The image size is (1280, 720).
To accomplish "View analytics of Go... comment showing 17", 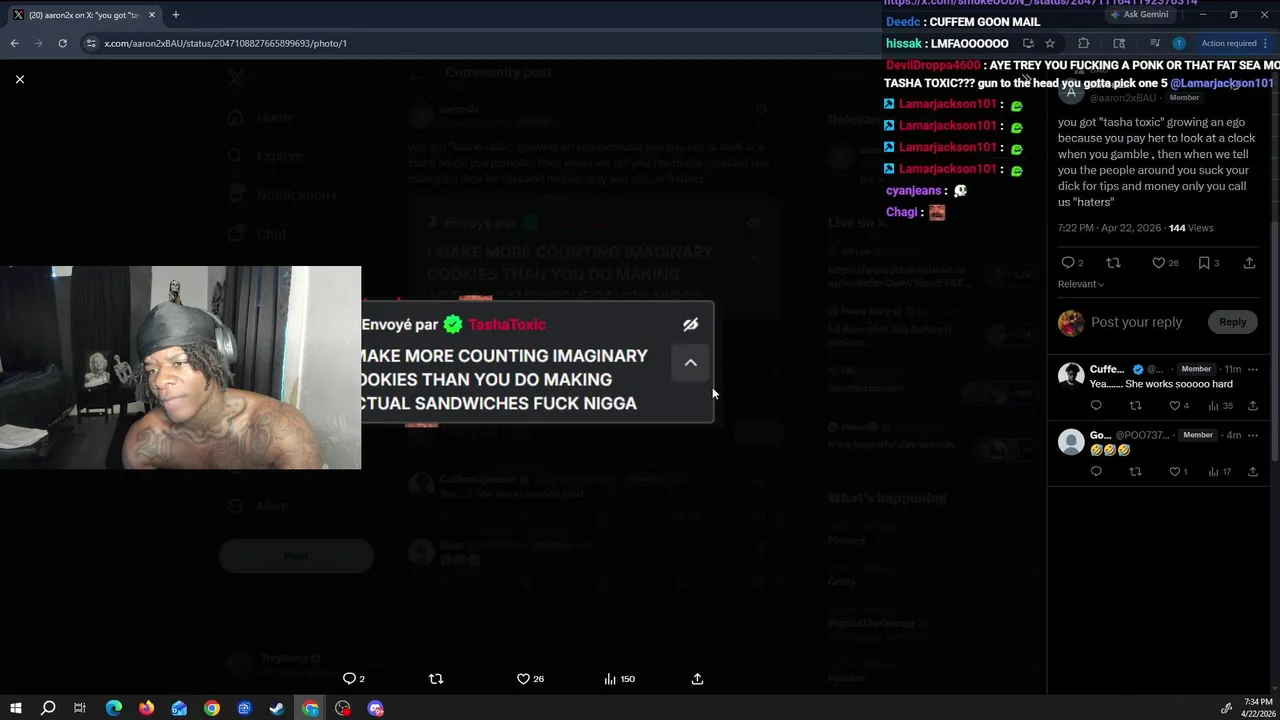I will point(1220,472).
